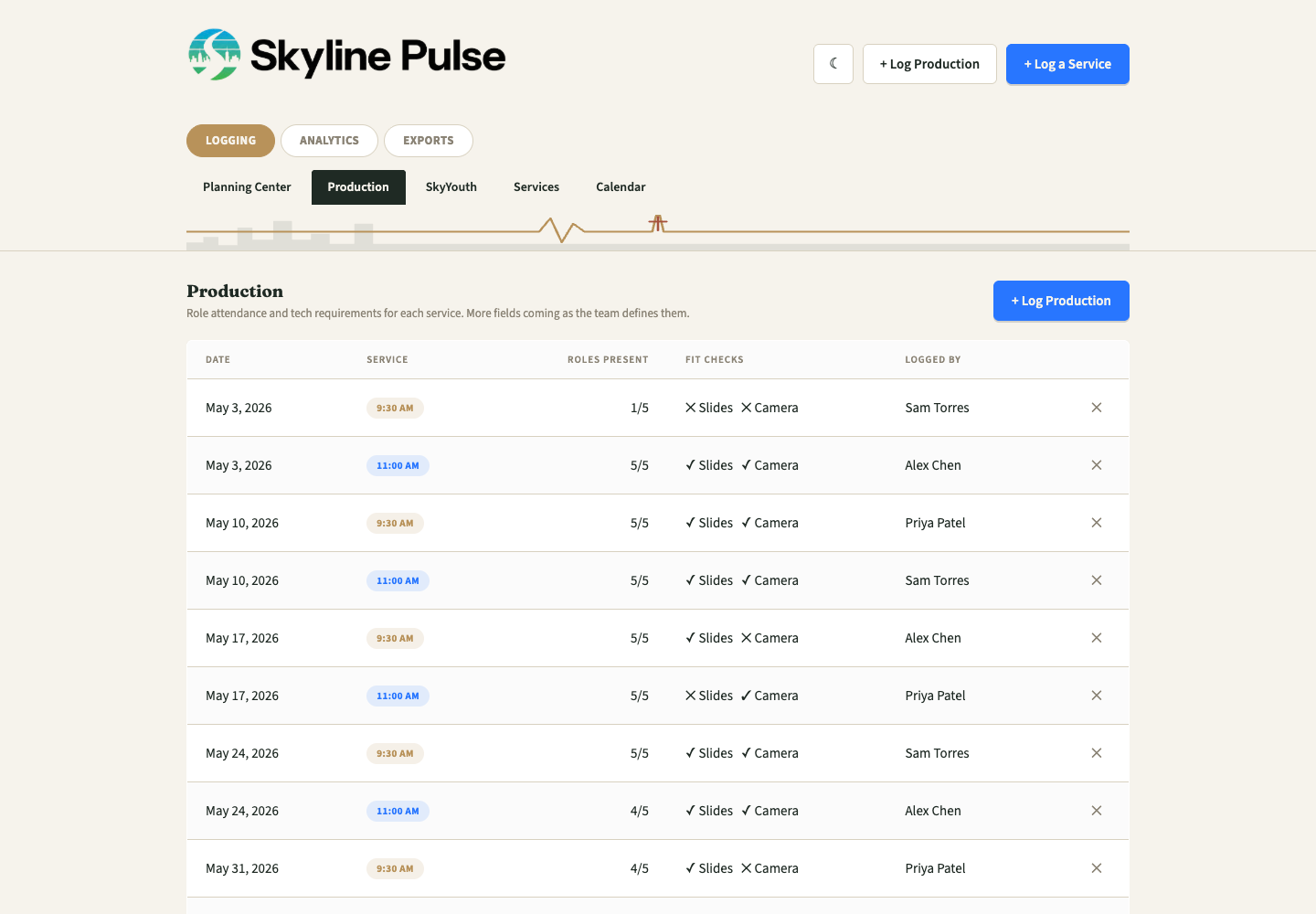Toggle dark mode with the moon icon
The height and width of the screenshot is (914, 1316).
tap(833, 64)
